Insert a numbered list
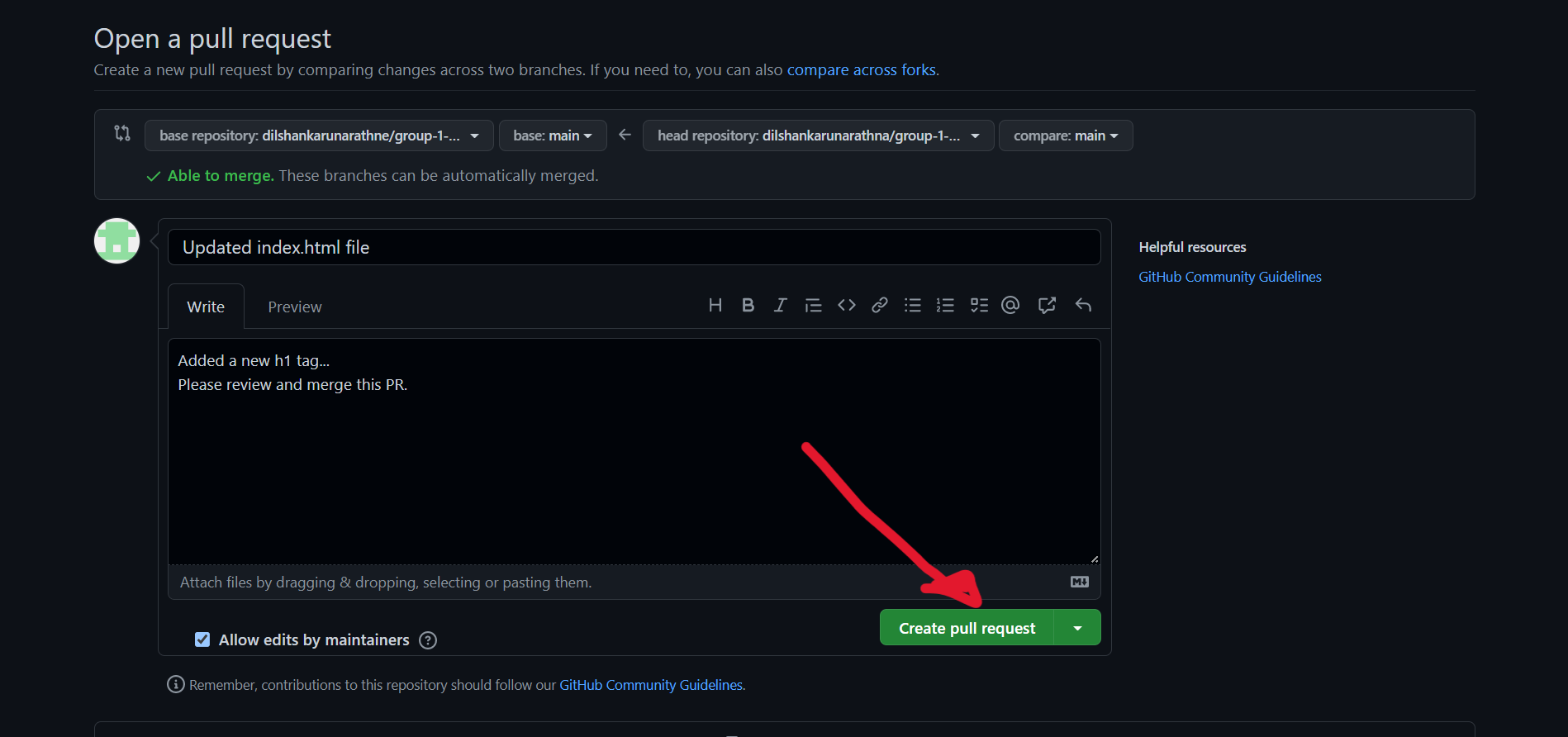 (945, 306)
